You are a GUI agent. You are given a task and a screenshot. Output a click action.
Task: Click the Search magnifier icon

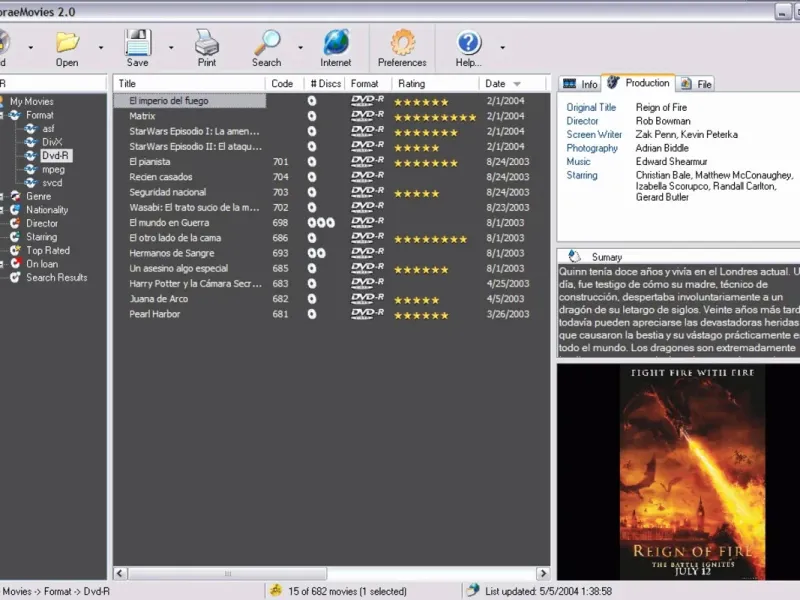(267, 42)
